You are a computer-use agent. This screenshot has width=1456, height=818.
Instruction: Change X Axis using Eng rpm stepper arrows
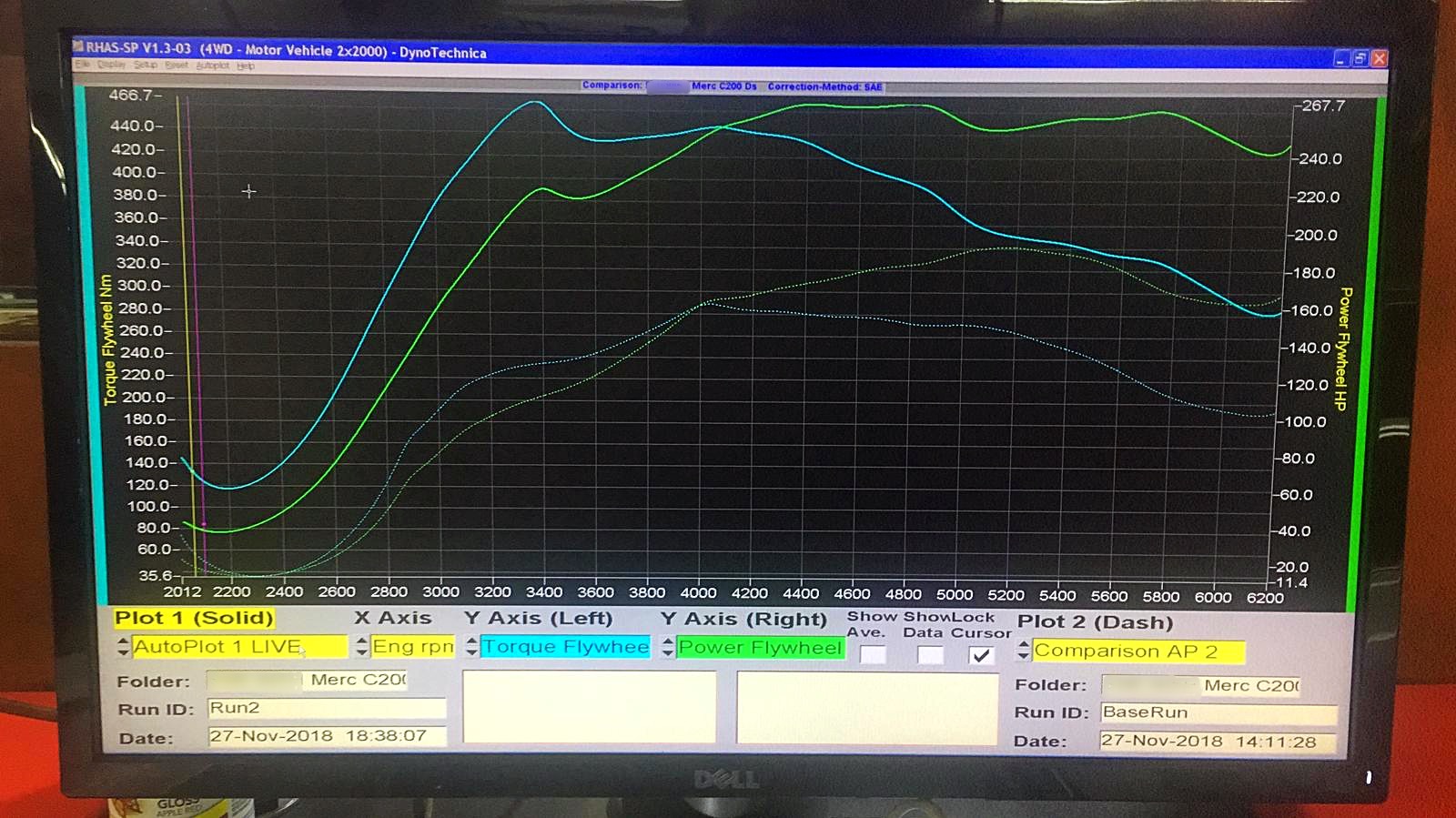pyautogui.click(x=362, y=647)
